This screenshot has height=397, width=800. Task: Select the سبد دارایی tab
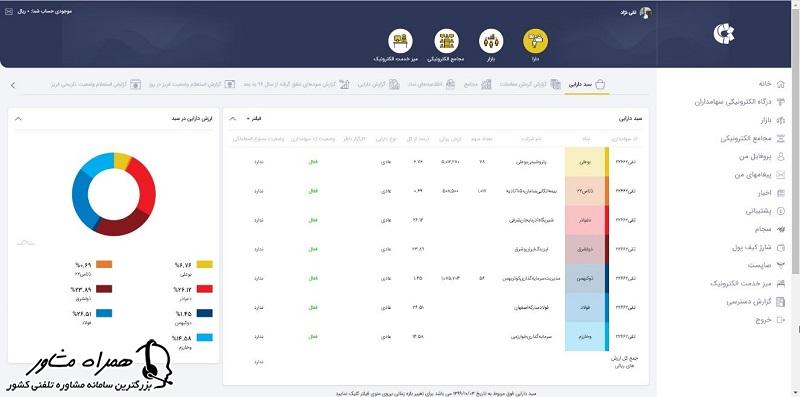587,85
